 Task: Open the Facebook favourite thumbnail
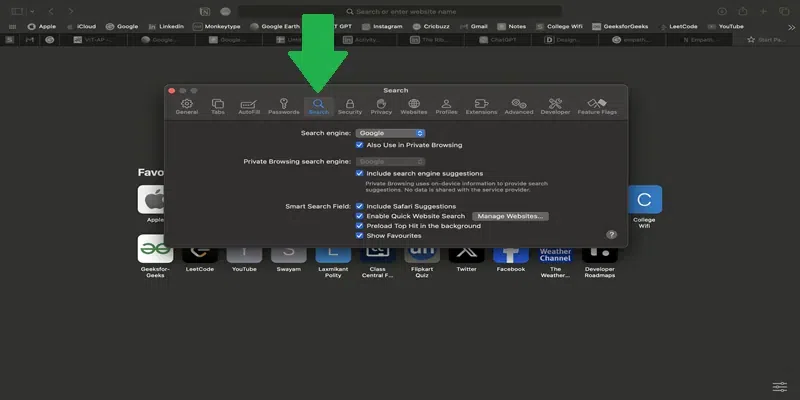[510, 253]
